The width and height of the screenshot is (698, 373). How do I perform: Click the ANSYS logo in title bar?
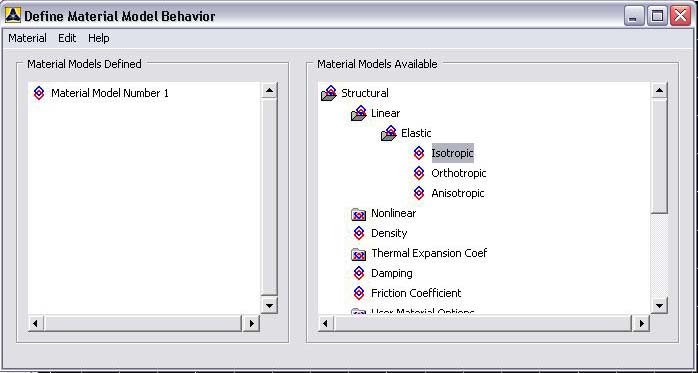tap(12, 16)
